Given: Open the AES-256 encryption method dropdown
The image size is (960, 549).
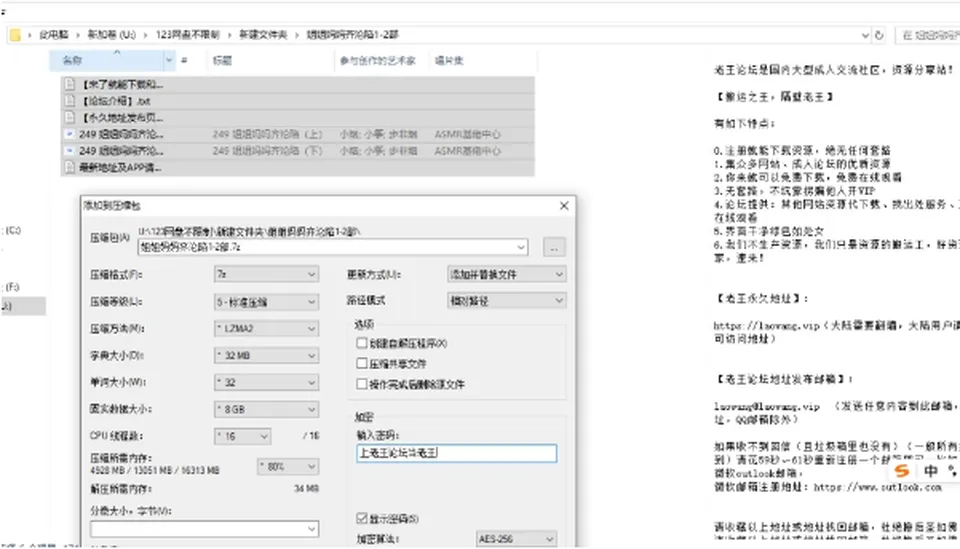Looking at the screenshot, I should [516, 539].
